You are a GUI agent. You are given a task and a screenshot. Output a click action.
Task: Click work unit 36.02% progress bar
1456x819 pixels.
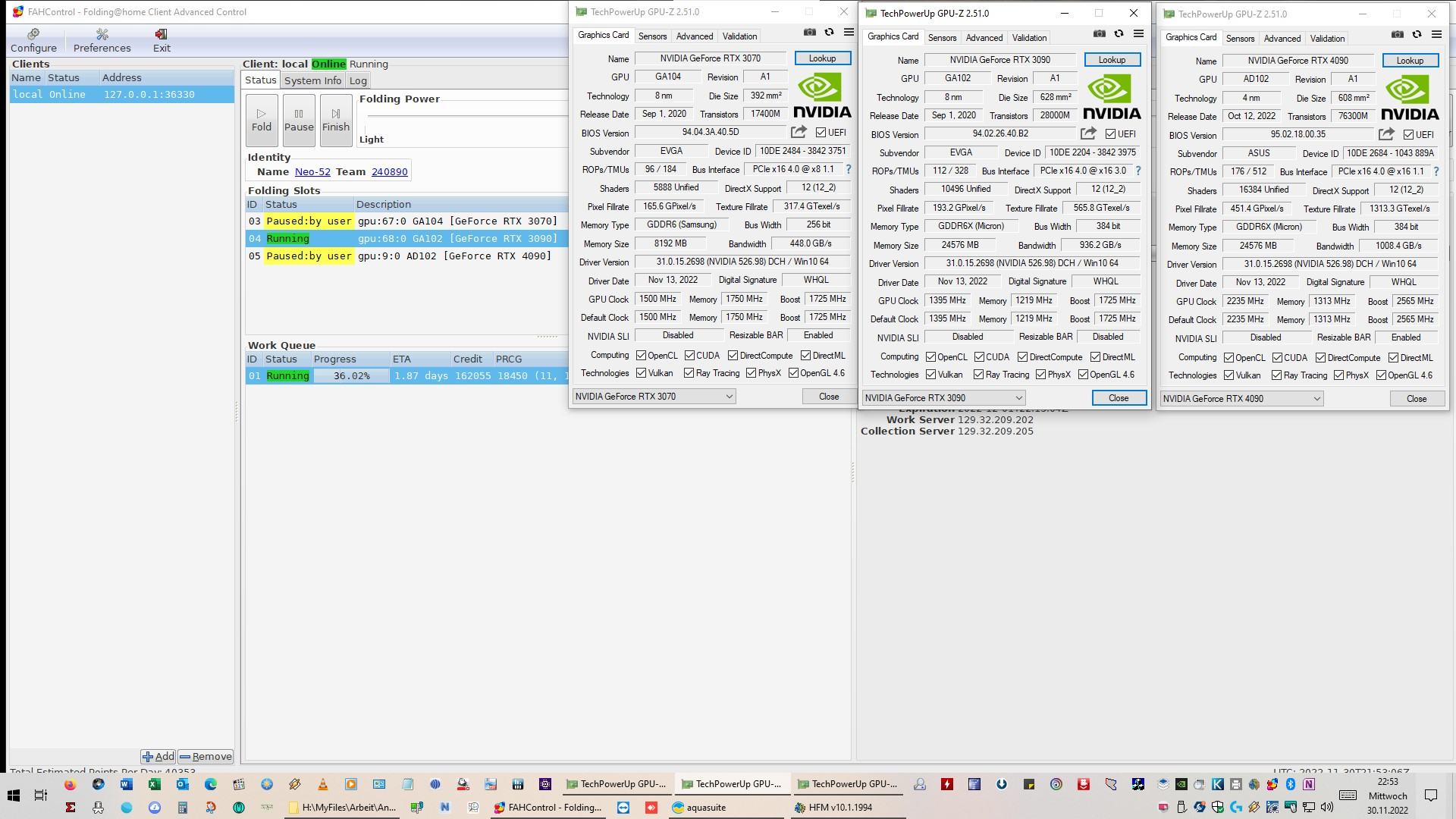[351, 376]
